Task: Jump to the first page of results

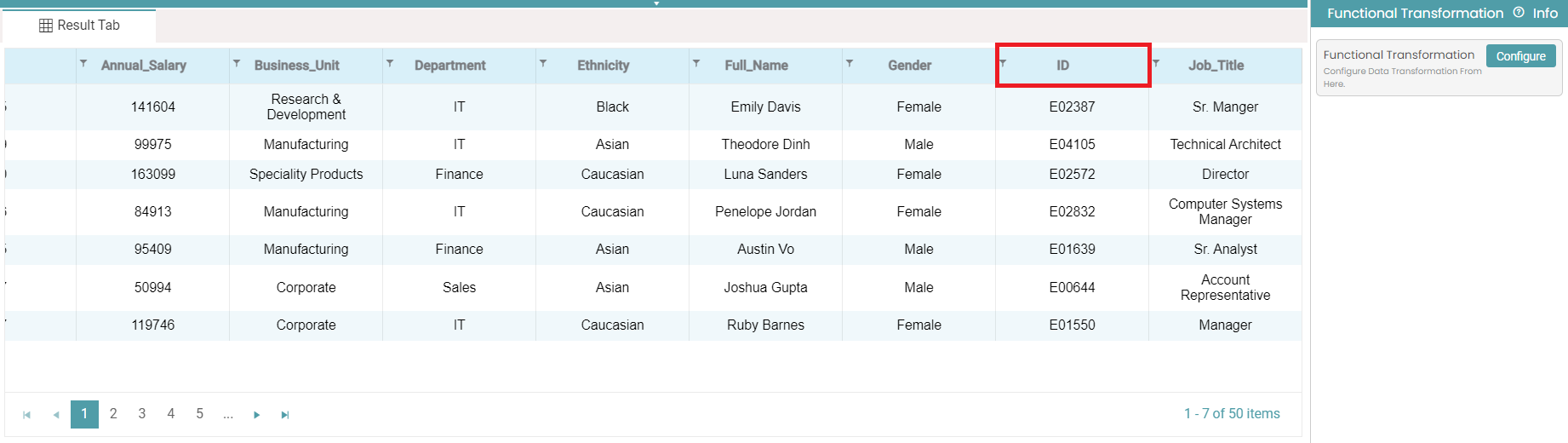Action: 26,415
